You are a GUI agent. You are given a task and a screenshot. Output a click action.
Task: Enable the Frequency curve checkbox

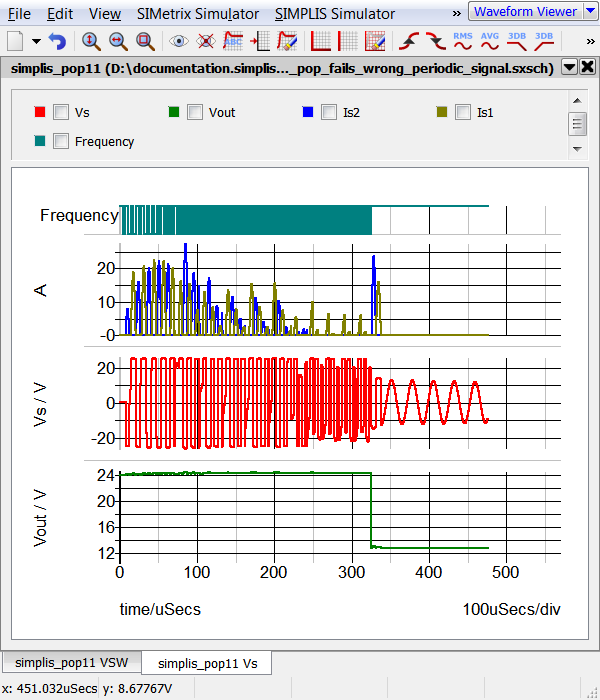tap(61, 141)
